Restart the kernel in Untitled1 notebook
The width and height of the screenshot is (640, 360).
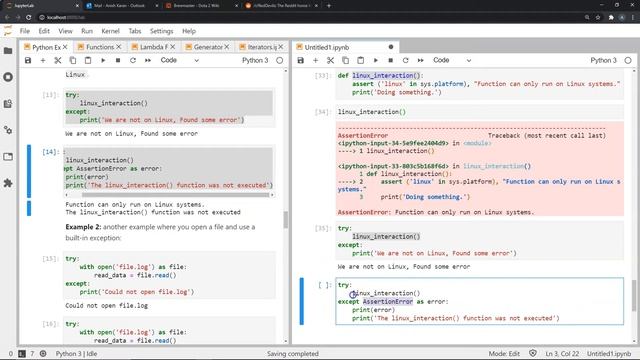(x=405, y=60)
